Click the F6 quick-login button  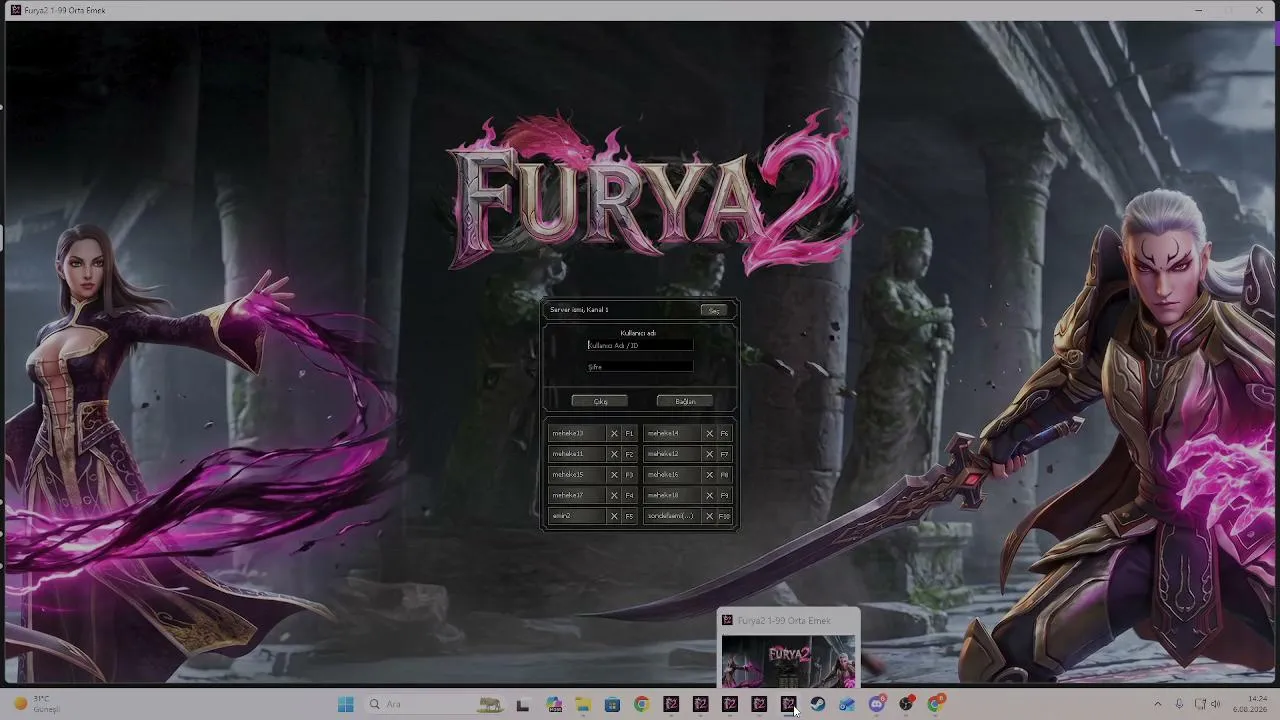[724, 433]
